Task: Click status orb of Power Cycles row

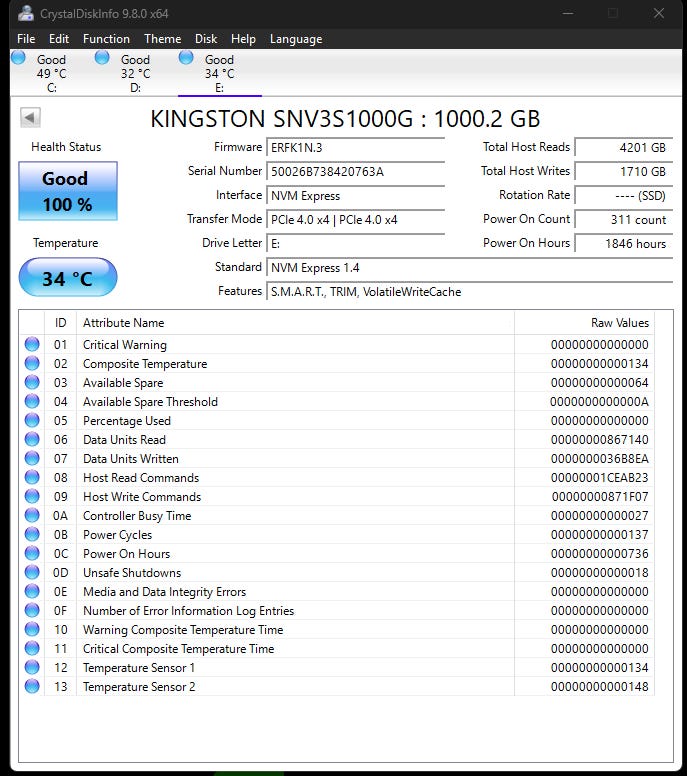Action: (32, 534)
